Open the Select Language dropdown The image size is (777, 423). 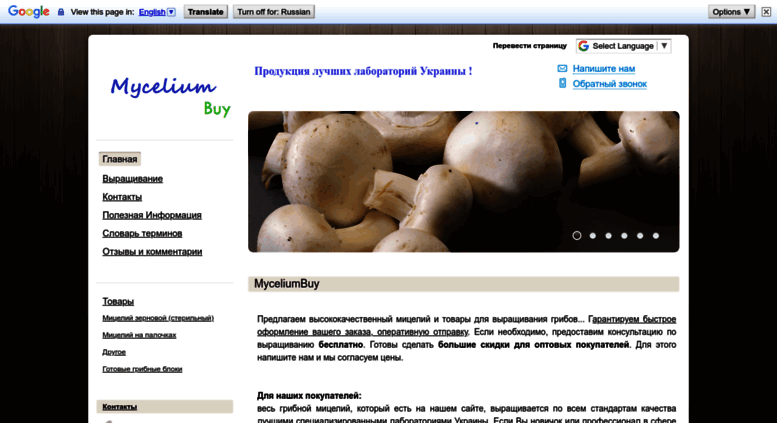coord(623,46)
